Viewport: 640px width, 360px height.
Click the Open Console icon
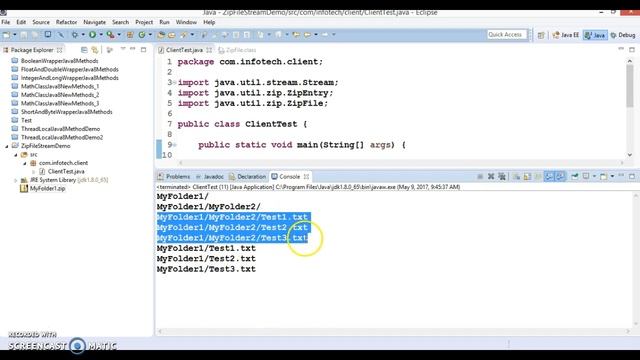[603, 176]
